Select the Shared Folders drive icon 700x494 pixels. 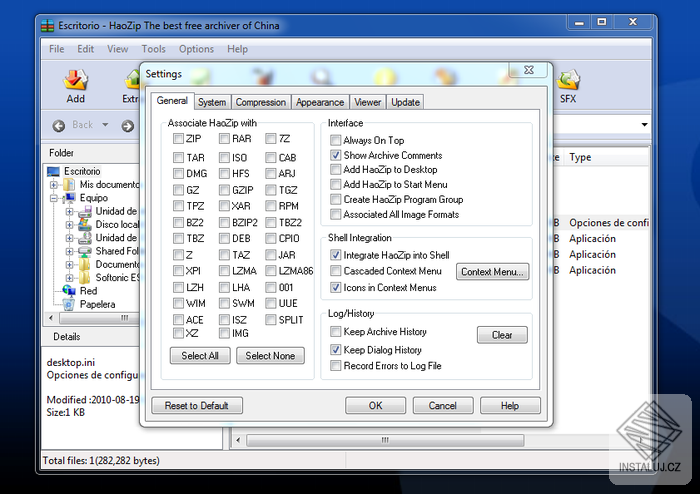point(85,251)
